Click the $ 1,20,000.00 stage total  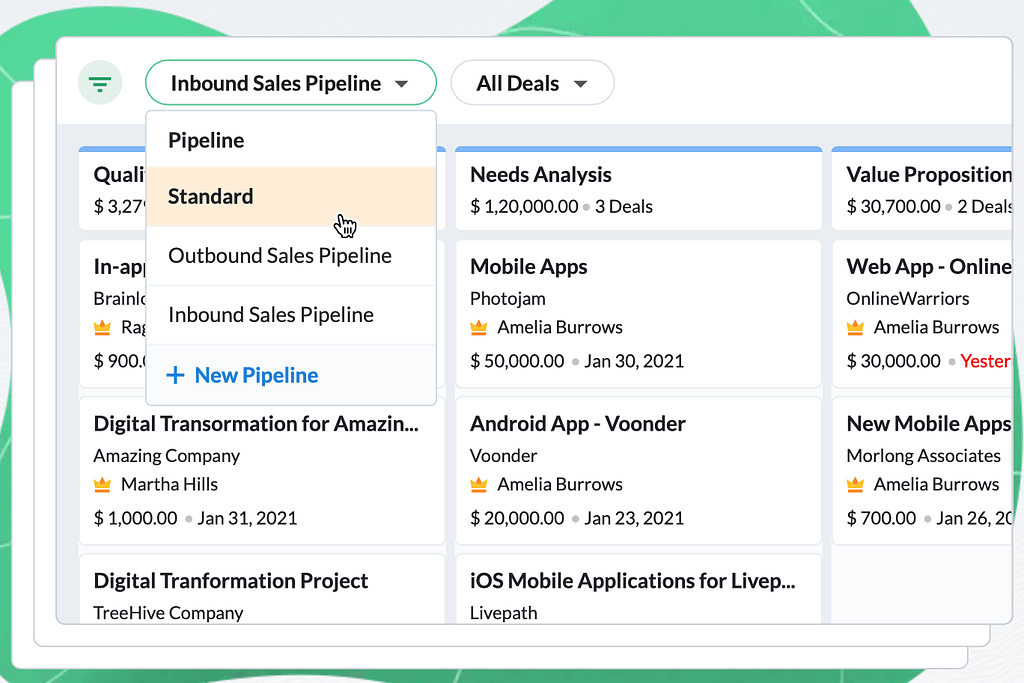pyautogui.click(x=524, y=207)
